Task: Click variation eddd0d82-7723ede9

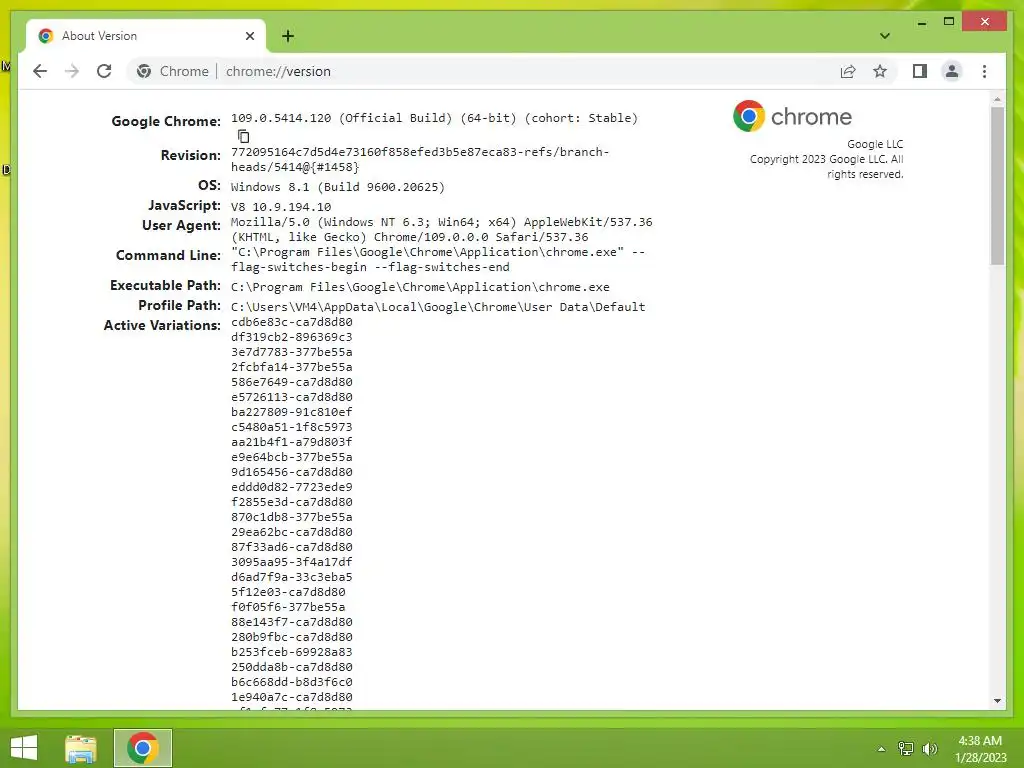Action: [x=291, y=487]
